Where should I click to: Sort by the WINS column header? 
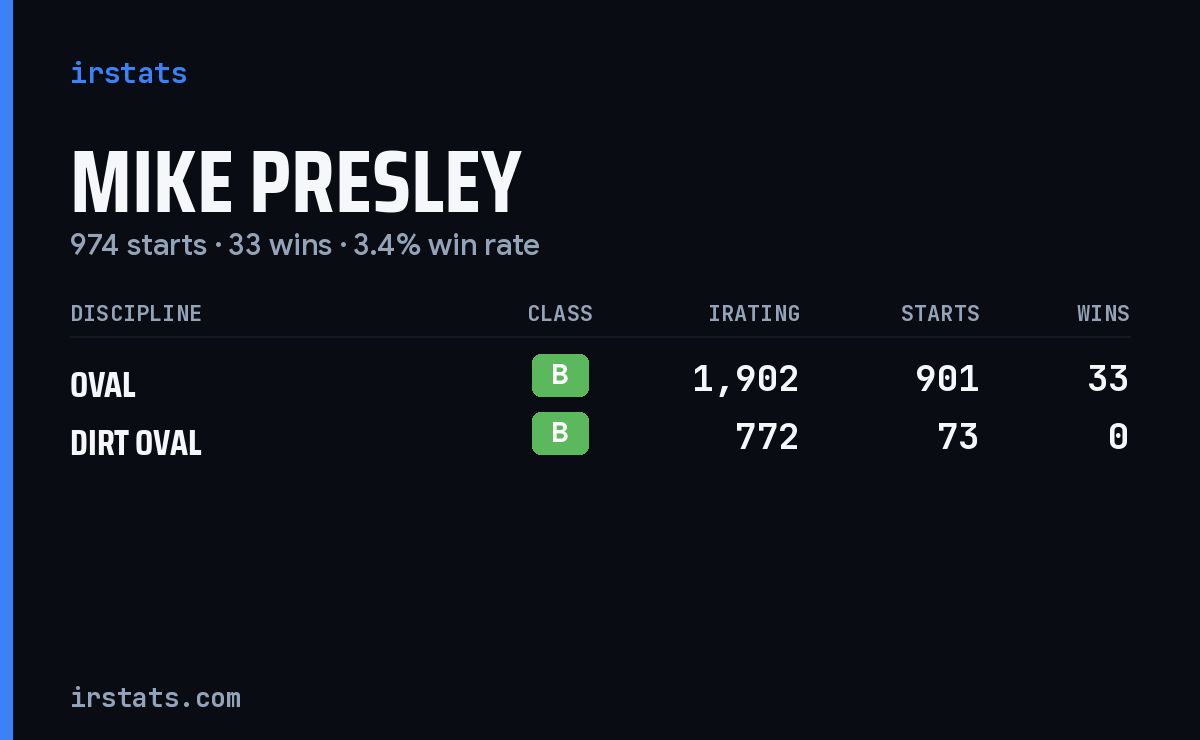pyautogui.click(x=1103, y=314)
